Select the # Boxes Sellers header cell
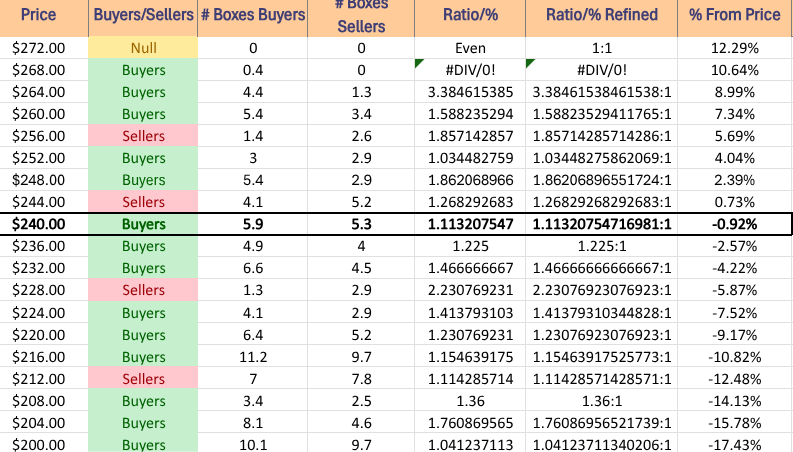 (361, 16)
